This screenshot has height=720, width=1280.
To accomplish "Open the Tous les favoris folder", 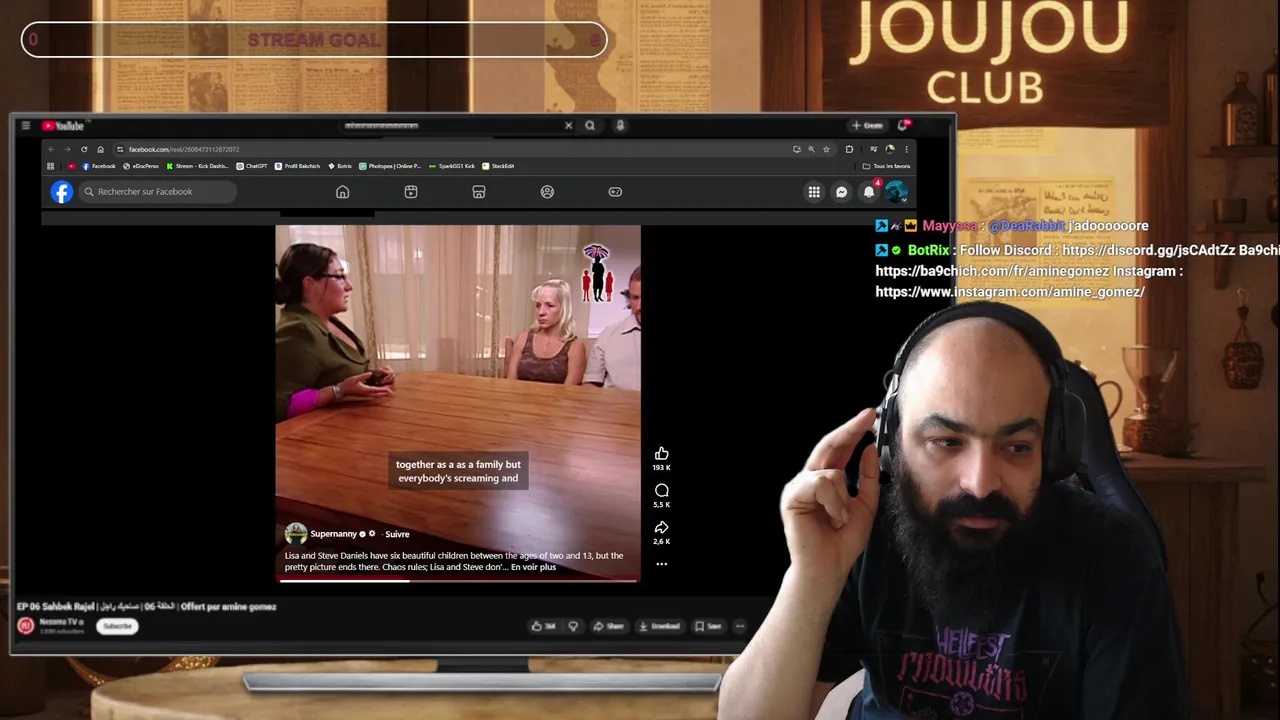I will [886, 166].
